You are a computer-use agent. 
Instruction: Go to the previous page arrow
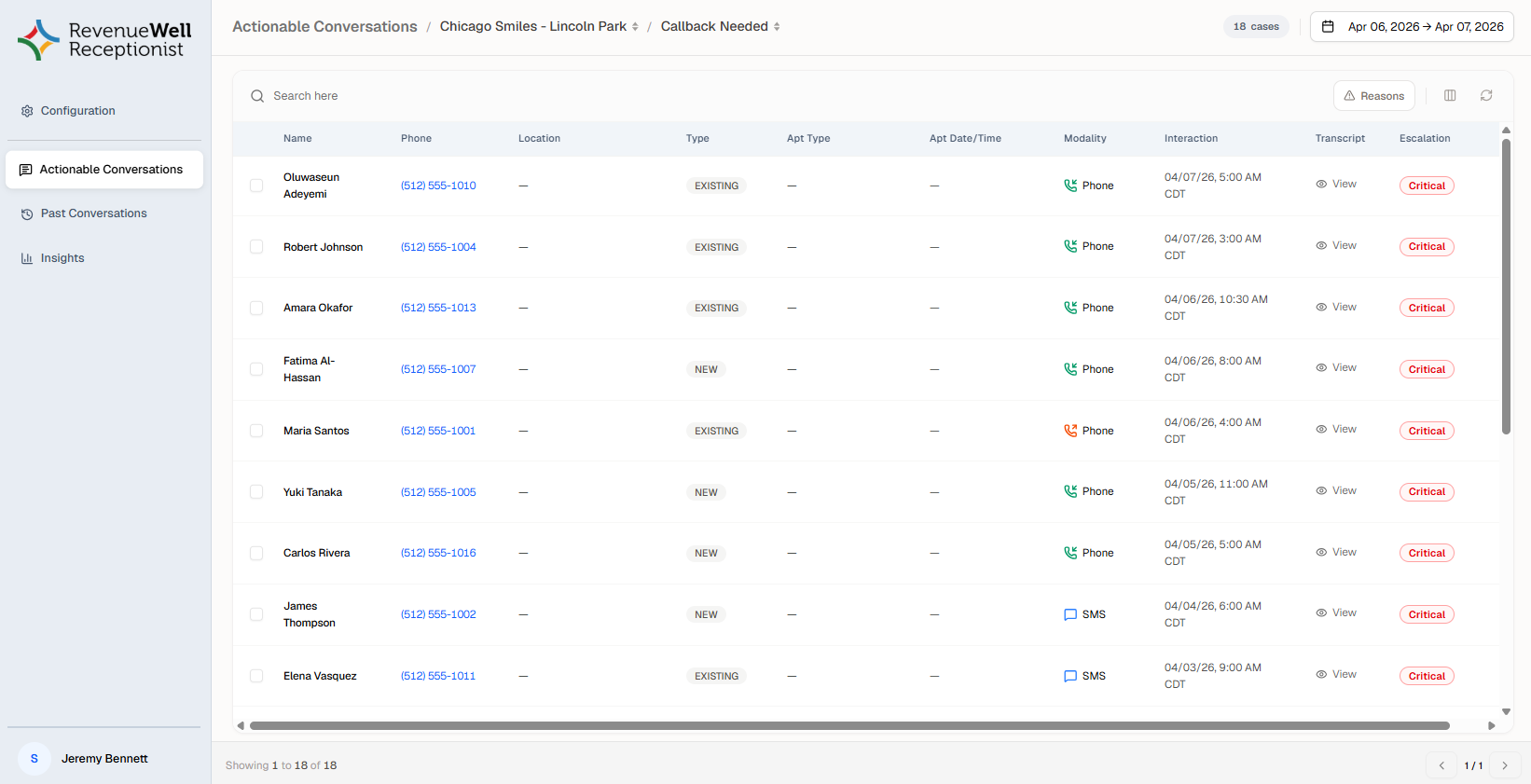click(1441, 765)
